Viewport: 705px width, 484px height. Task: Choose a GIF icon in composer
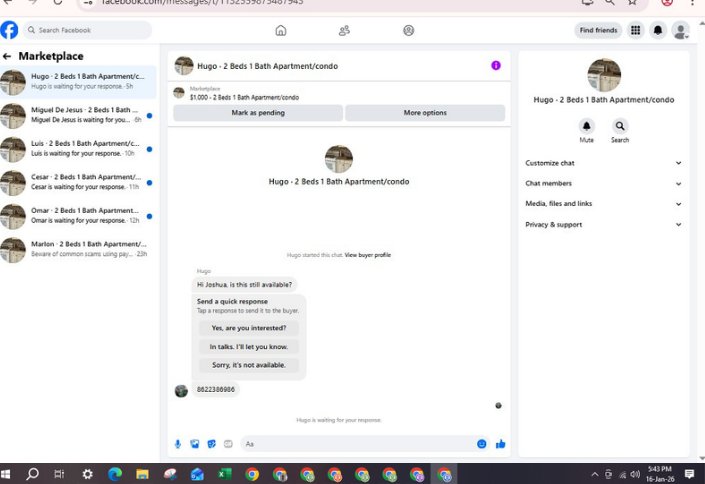[x=228, y=444]
